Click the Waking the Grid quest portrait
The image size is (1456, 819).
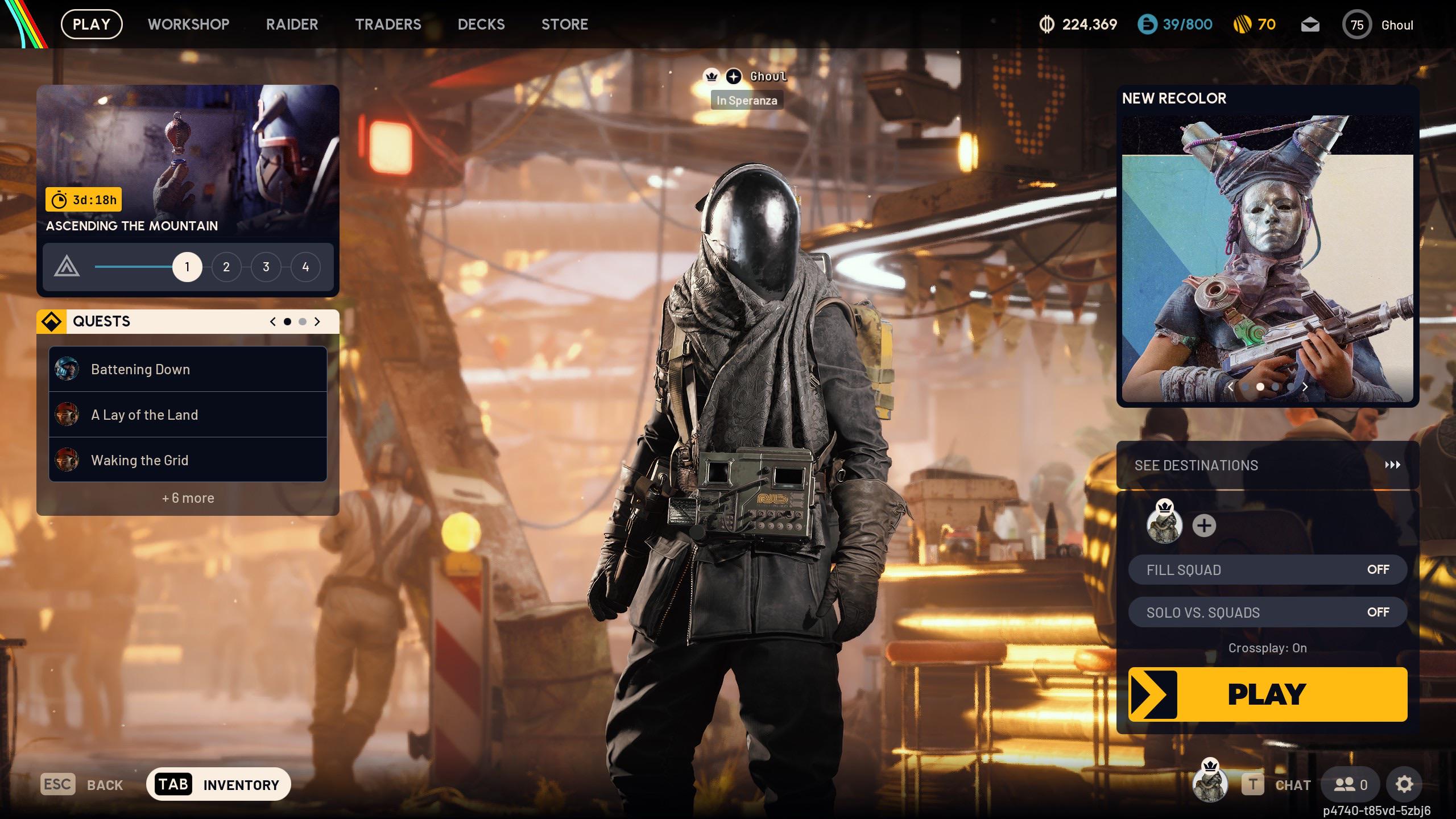[x=67, y=460]
